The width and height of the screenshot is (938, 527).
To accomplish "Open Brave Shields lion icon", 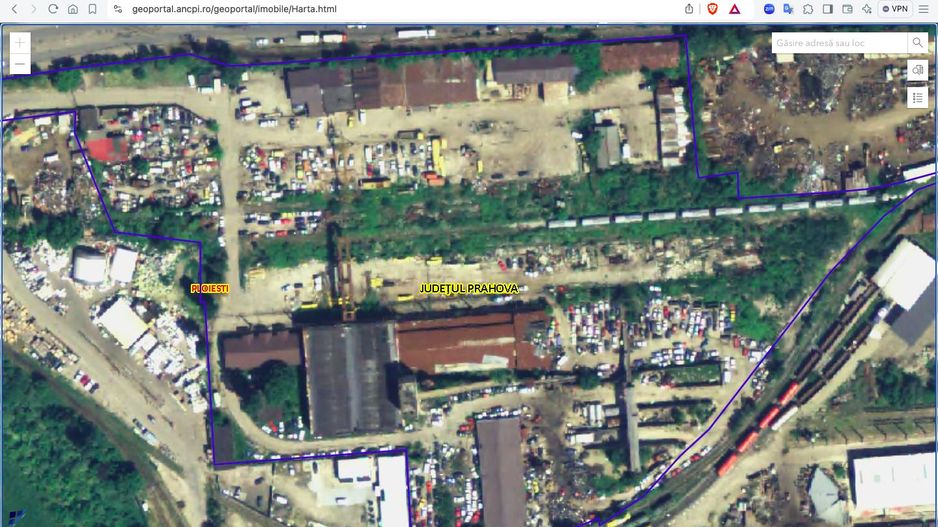I will tap(712, 9).
